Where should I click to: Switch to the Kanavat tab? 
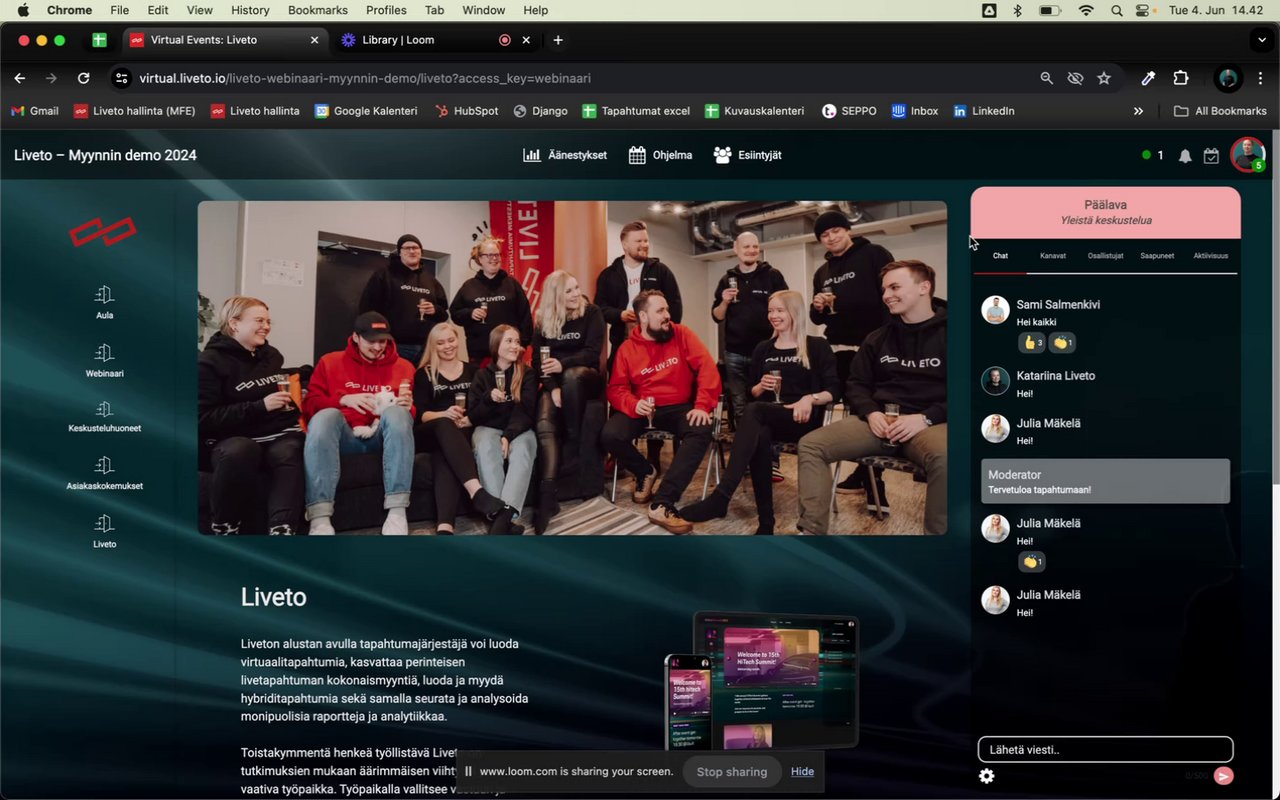pyautogui.click(x=1053, y=256)
